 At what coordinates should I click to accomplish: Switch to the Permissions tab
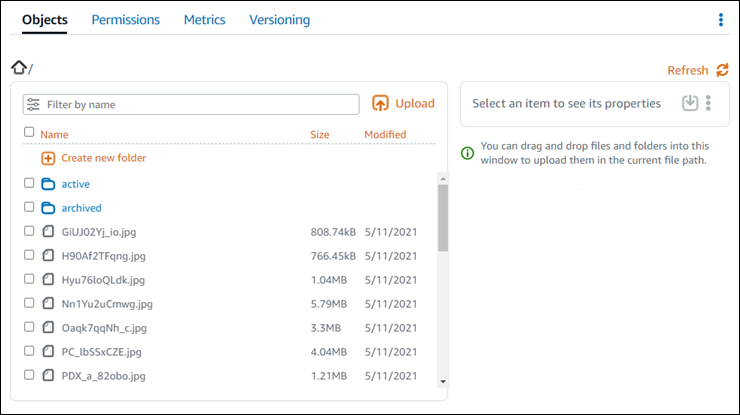(x=125, y=20)
